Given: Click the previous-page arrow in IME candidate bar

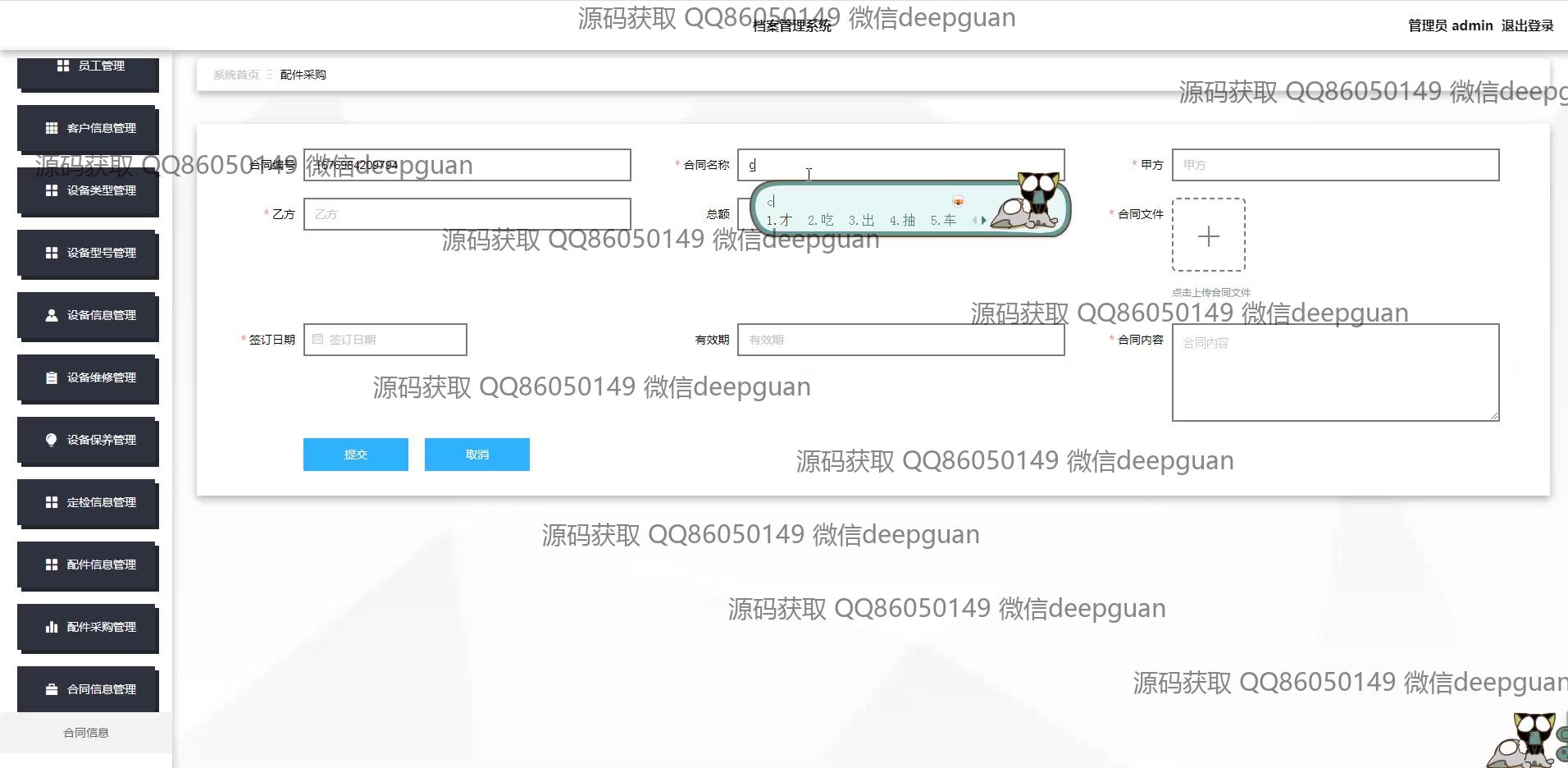Looking at the screenshot, I should [x=974, y=220].
